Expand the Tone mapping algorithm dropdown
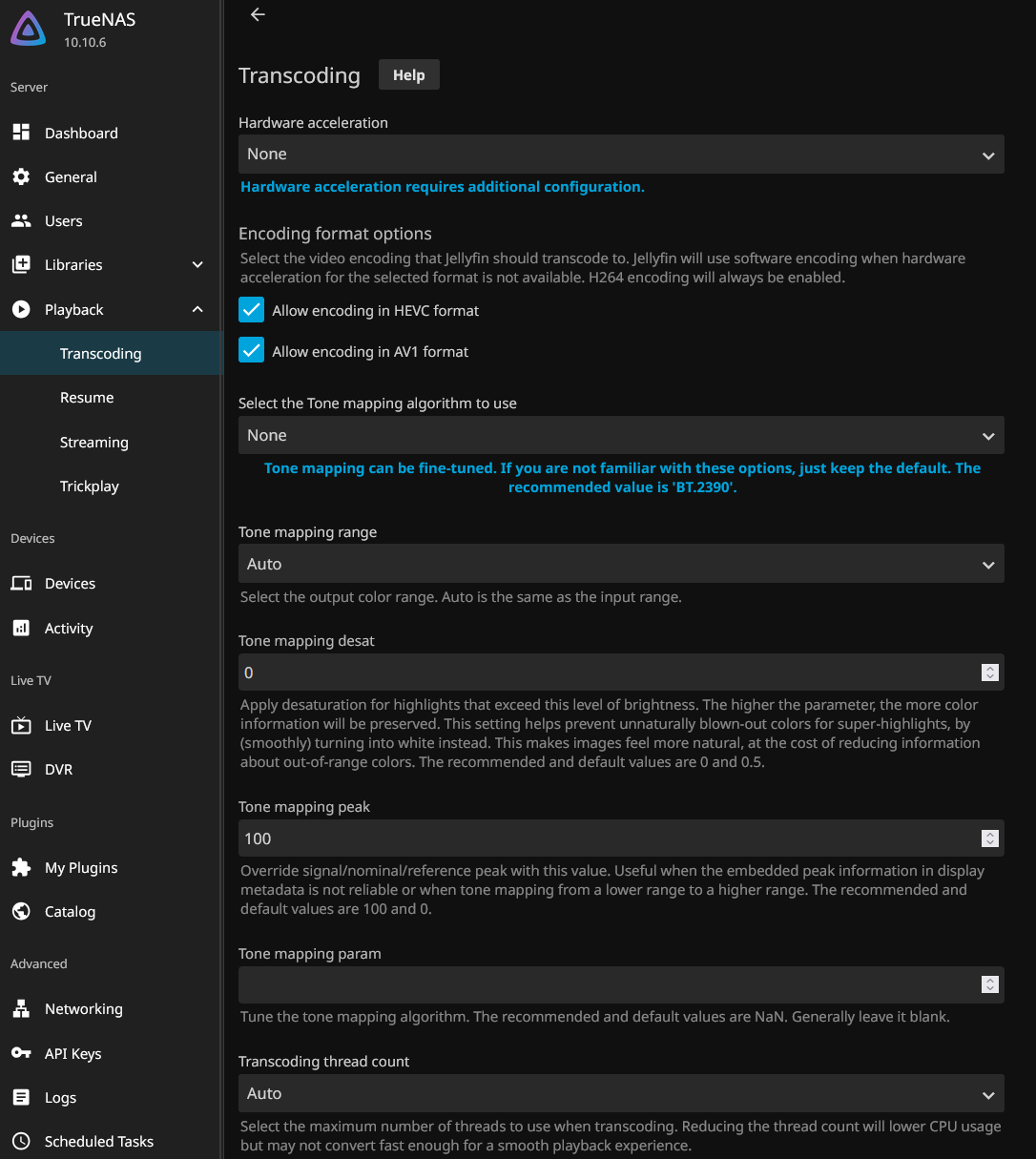This screenshot has width=1036, height=1159. pyautogui.click(x=620, y=435)
